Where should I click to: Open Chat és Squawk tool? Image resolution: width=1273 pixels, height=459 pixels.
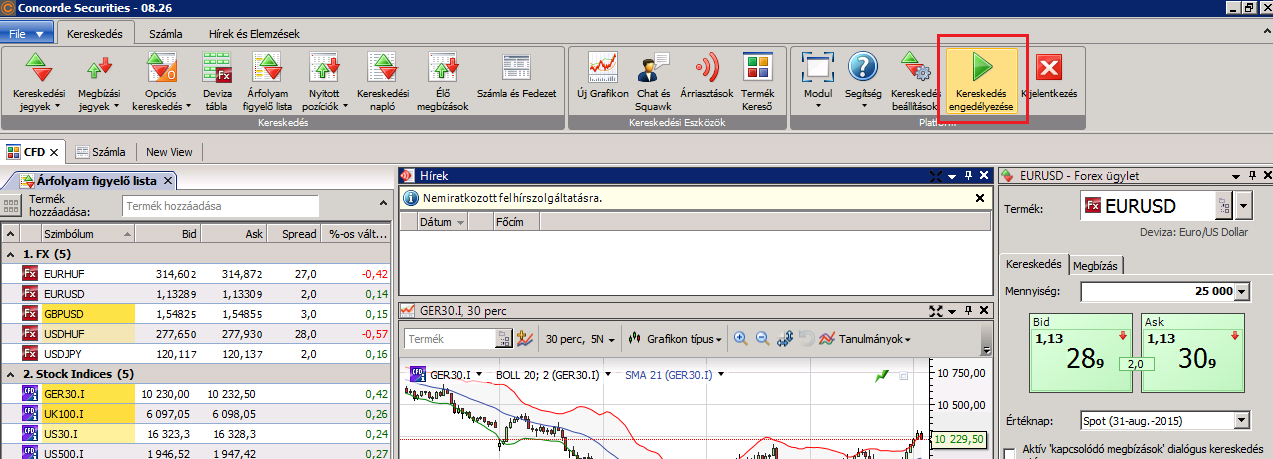coord(653,82)
